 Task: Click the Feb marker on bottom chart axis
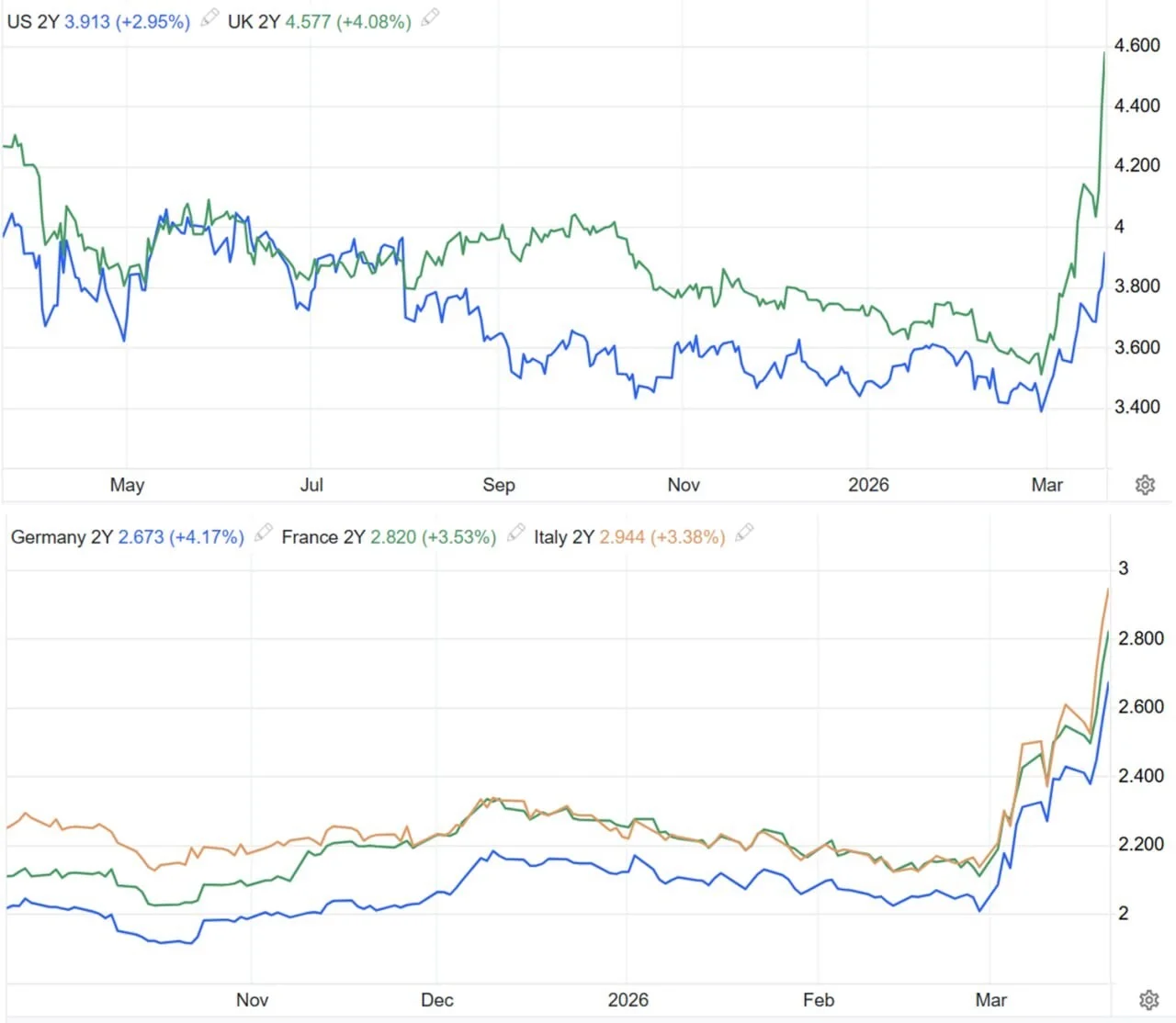tap(819, 1000)
